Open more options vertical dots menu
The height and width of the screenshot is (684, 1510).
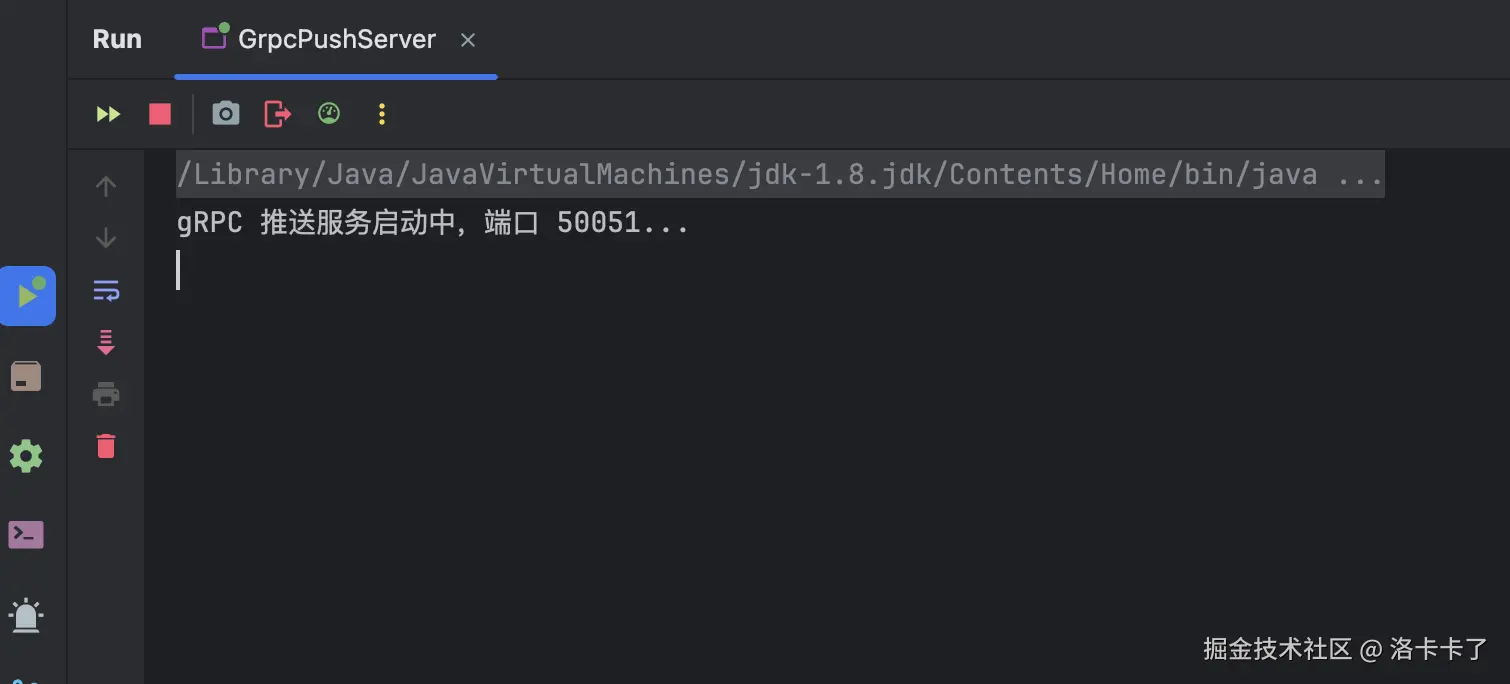pyautogui.click(x=381, y=114)
